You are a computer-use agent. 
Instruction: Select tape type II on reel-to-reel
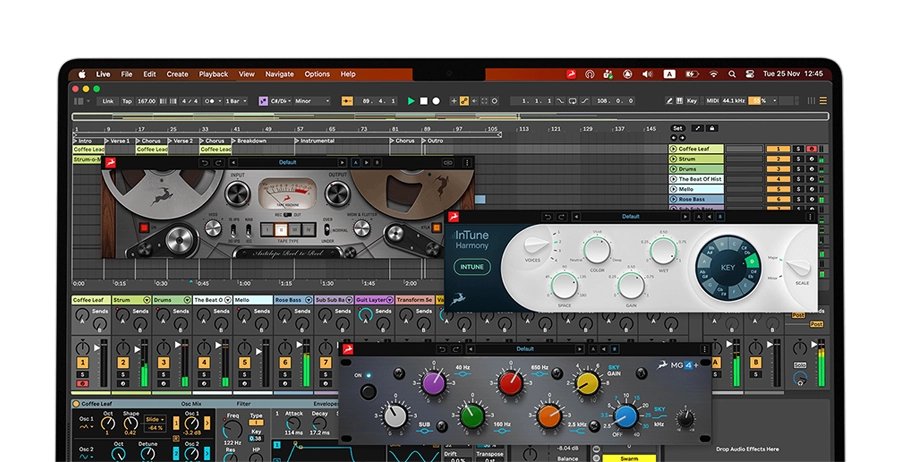coord(281,230)
